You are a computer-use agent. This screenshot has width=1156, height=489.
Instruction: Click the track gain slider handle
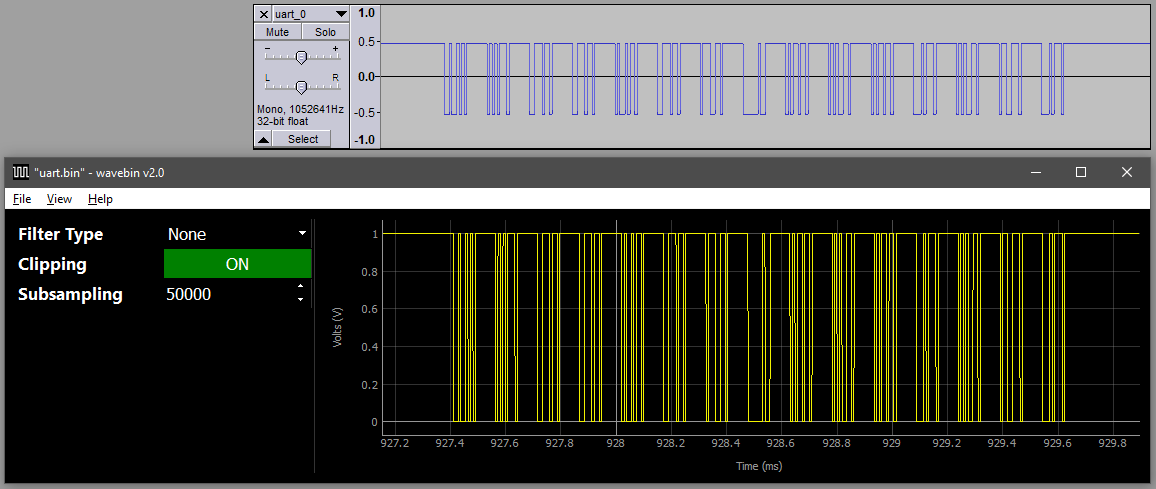(301, 57)
